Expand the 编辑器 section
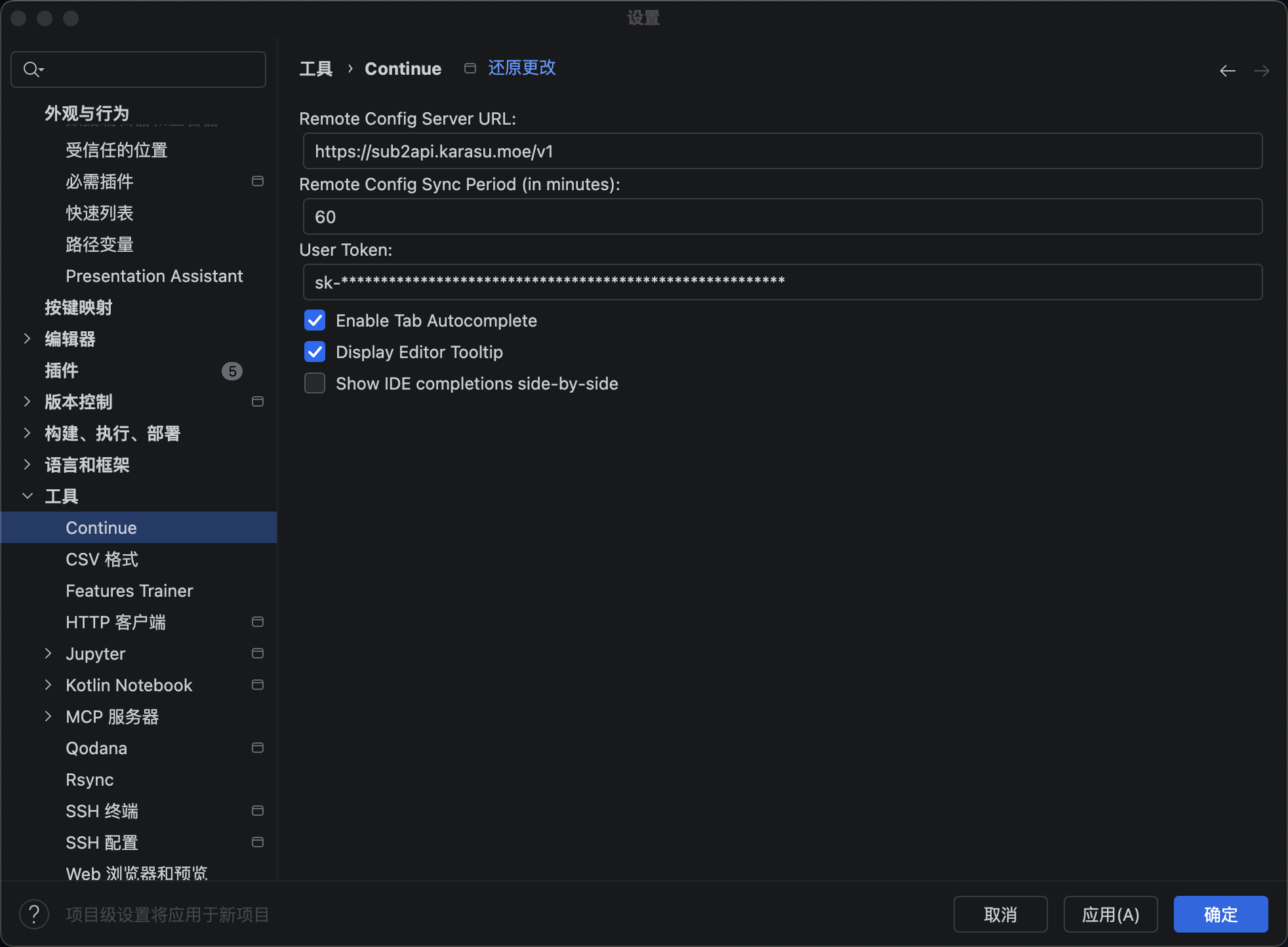This screenshot has height=947, width=1288. point(28,338)
